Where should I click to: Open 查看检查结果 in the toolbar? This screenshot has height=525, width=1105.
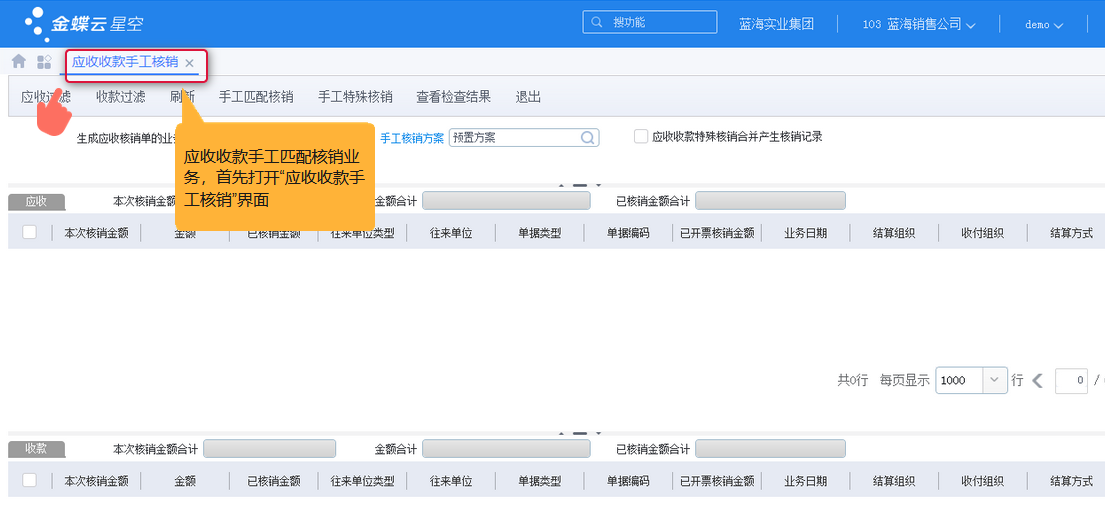click(453, 97)
